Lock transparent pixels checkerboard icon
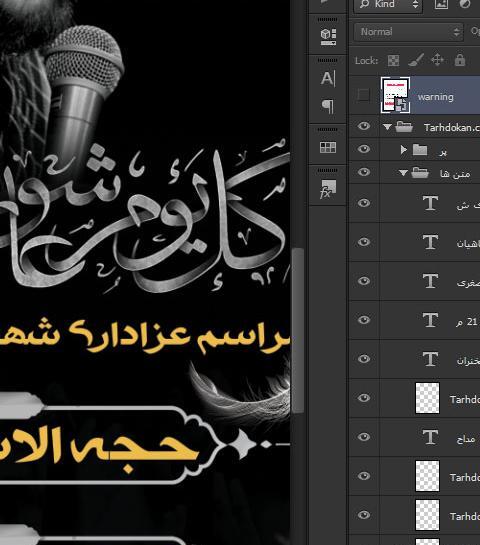480x545 pixels. pyautogui.click(x=393, y=60)
